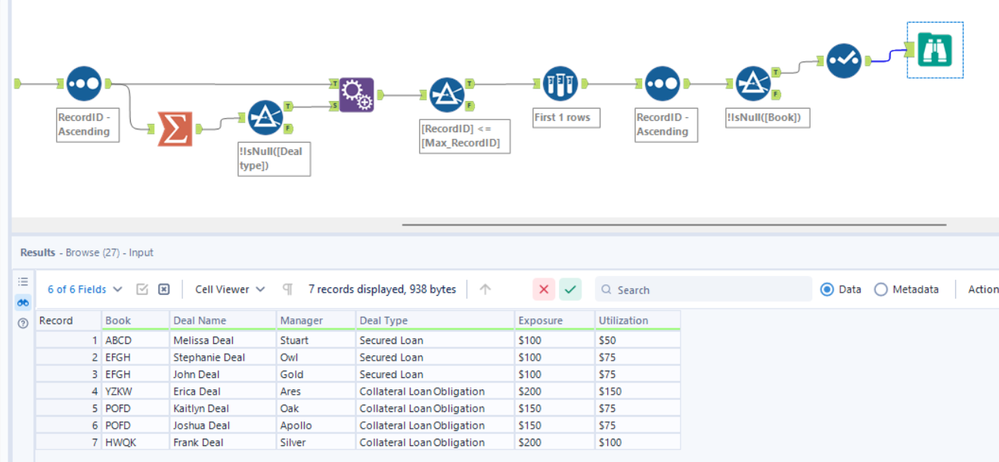
Task: Click the binoculars icon in Results sidebar
Action: [x=23, y=302]
